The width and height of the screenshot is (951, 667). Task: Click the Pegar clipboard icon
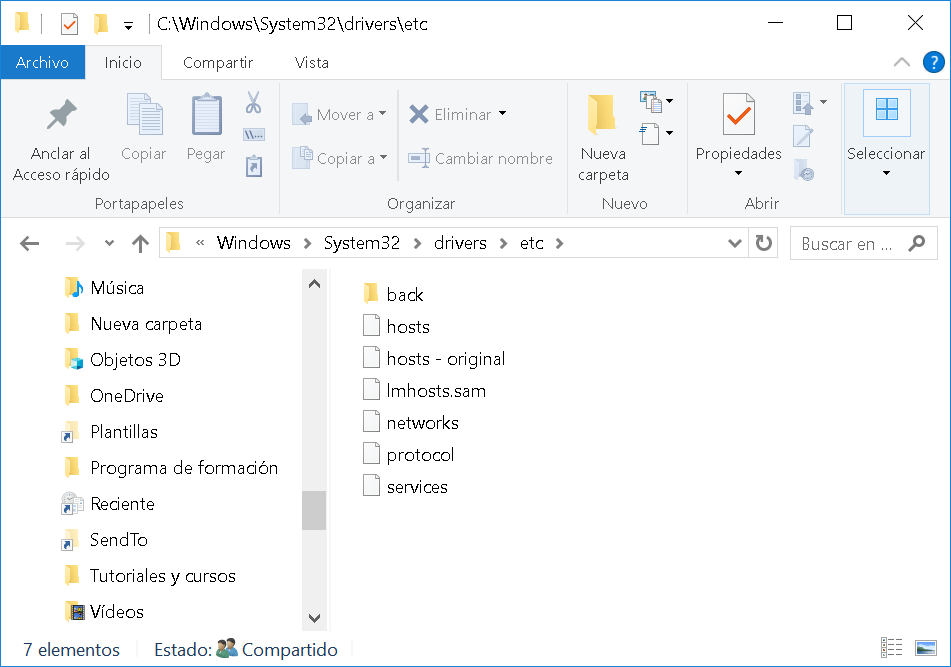coord(206,114)
